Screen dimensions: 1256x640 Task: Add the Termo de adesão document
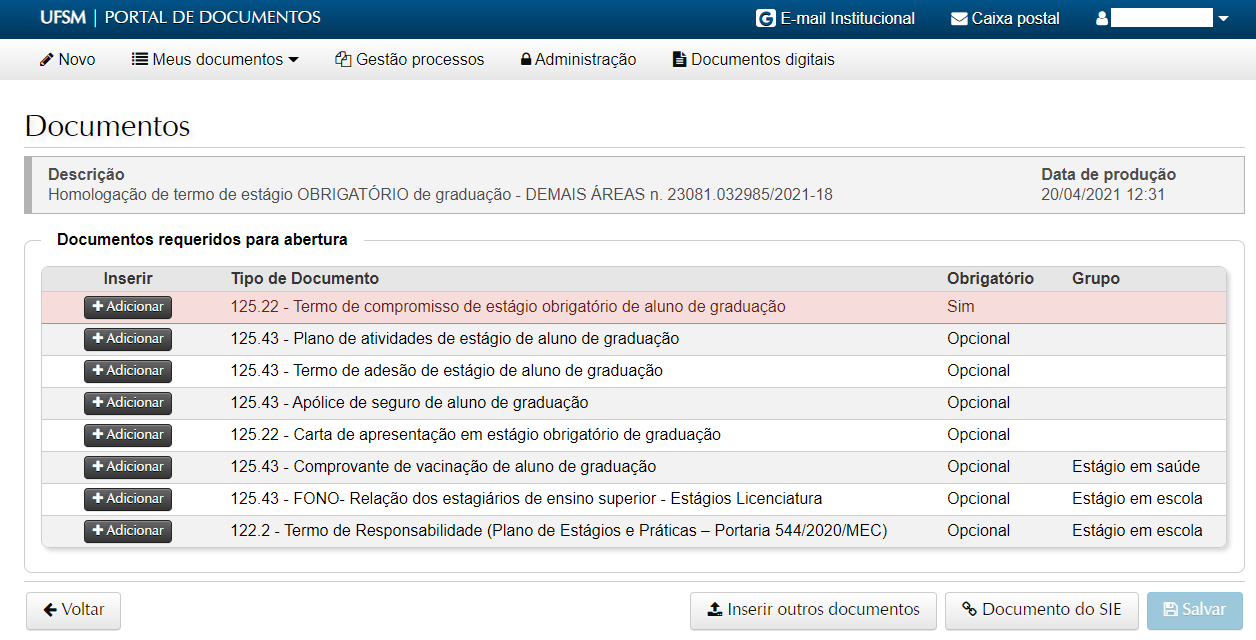pyautogui.click(x=128, y=371)
